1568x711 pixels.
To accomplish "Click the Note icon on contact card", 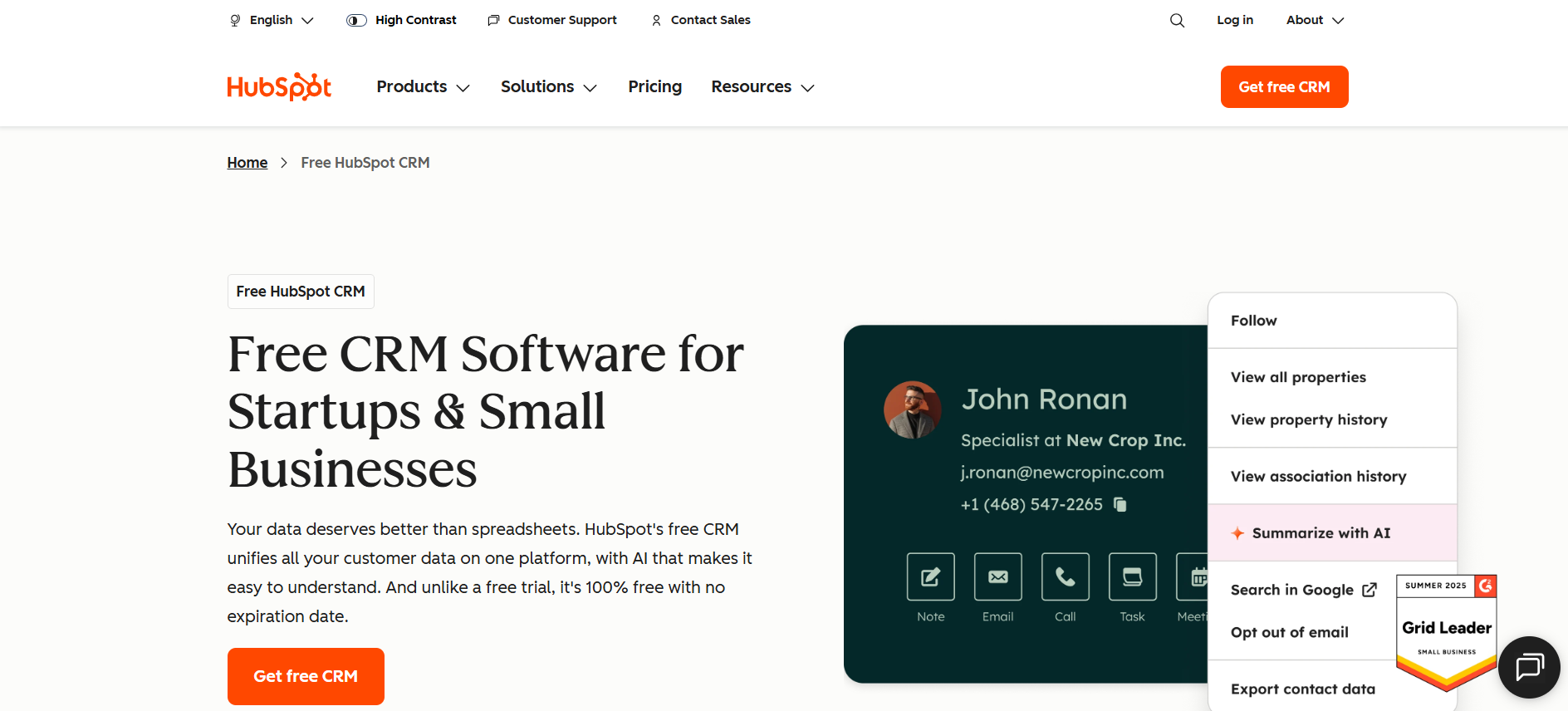I will click(x=931, y=576).
